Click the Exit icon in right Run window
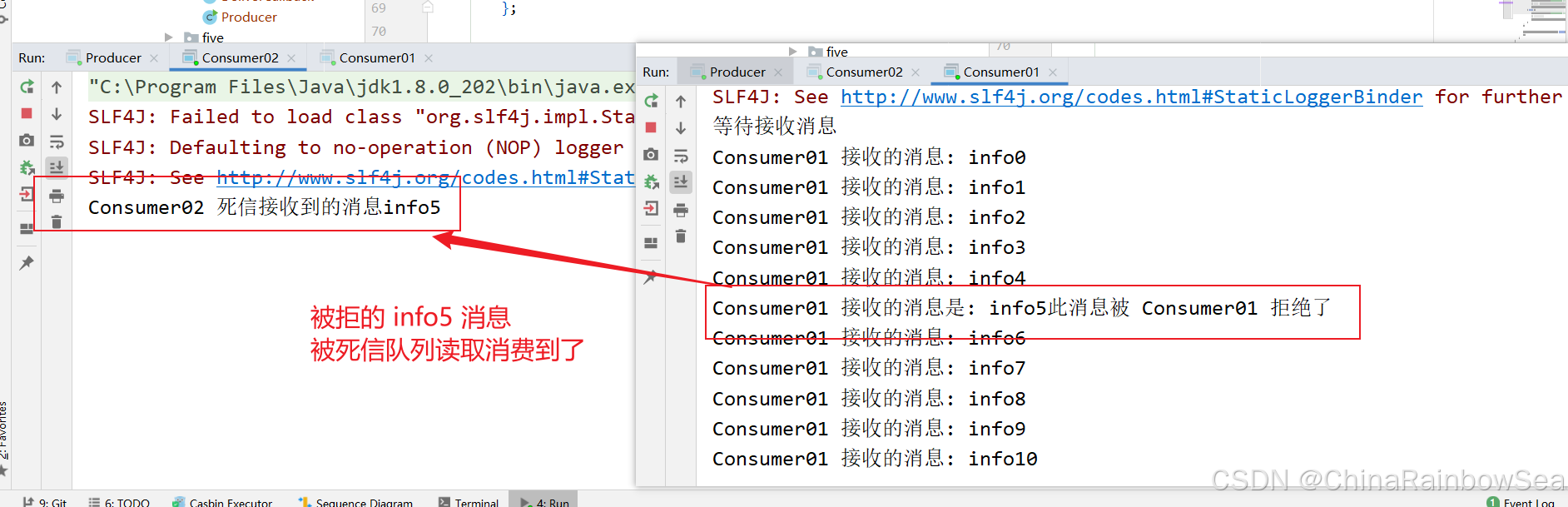This screenshot has height=507, width=1568. tap(651, 209)
